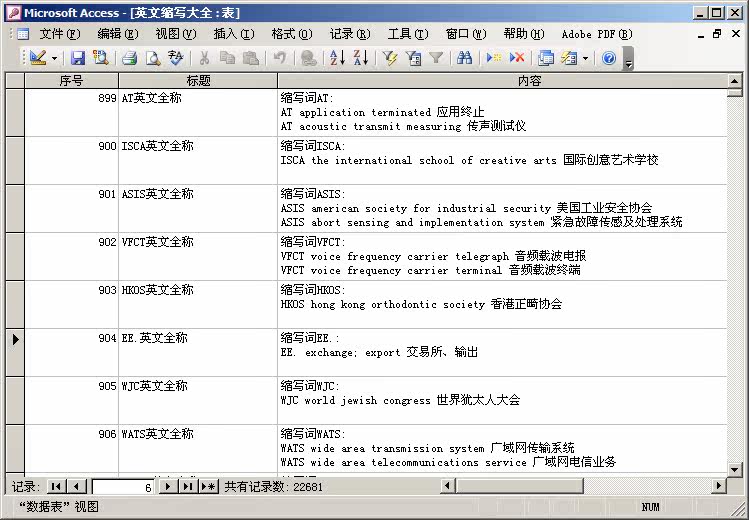Open Find with the binoculars icon
The image size is (749, 520).
(464, 58)
